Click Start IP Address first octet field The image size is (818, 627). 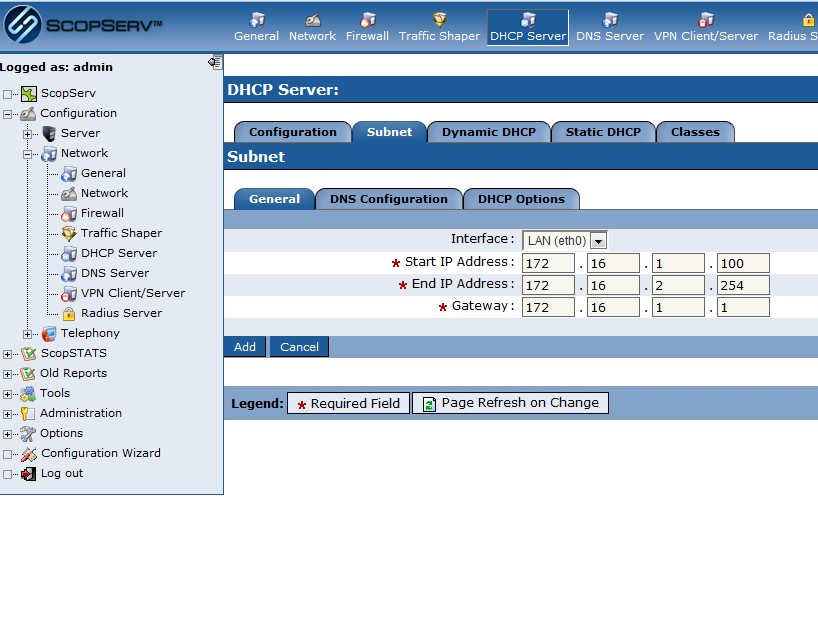tap(548, 263)
